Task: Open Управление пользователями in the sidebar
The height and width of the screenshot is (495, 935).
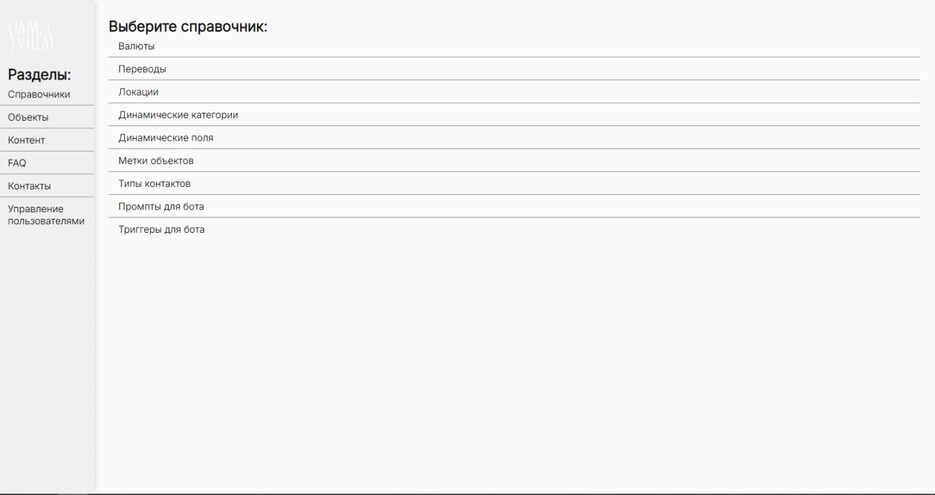Action: [x=46, y=215]
